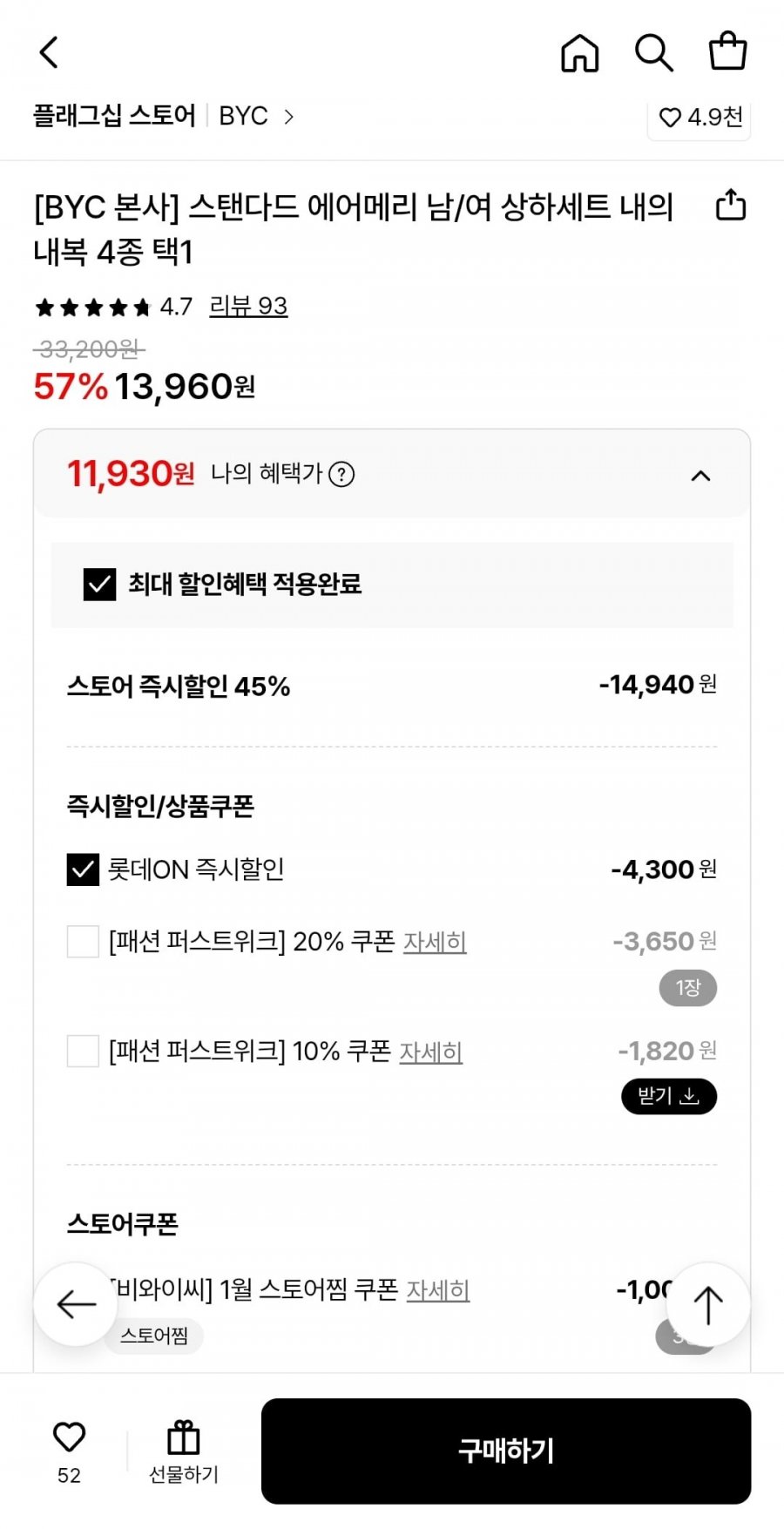Check the 10% 쿠폰 checkbox

coord(83,1052)
